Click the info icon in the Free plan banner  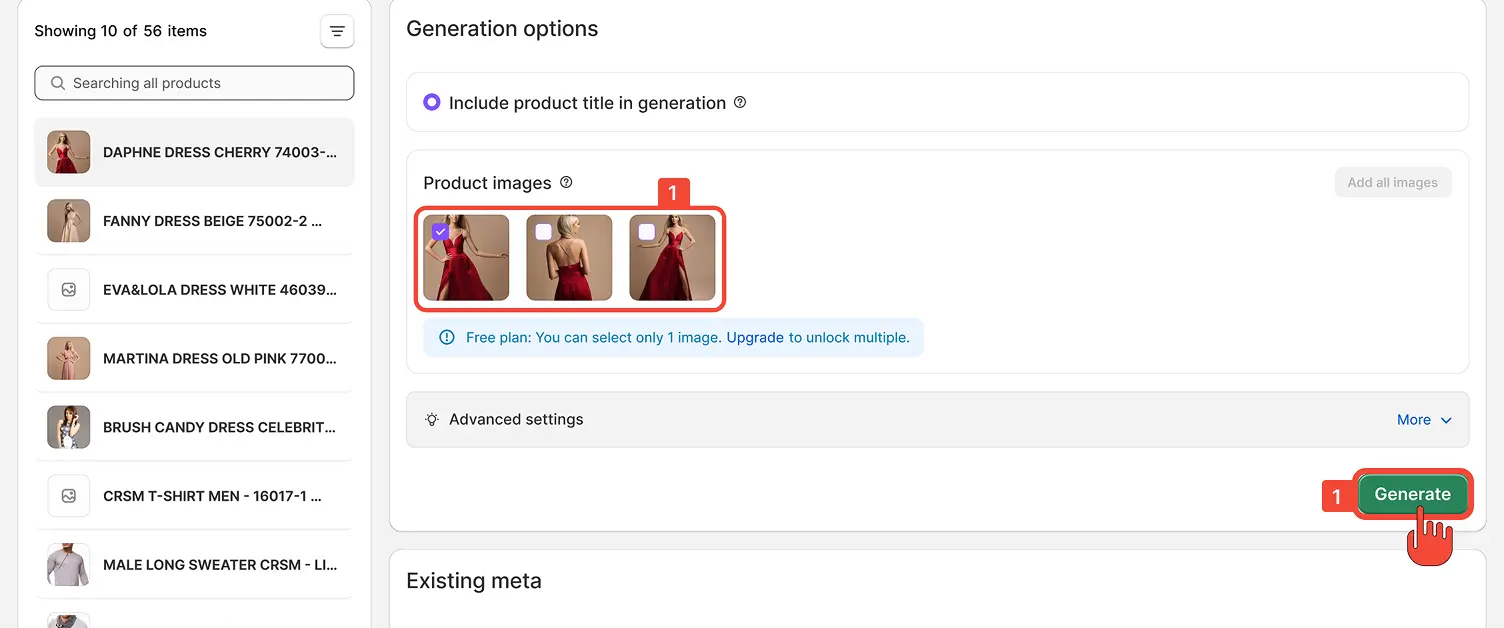(446, 337)
